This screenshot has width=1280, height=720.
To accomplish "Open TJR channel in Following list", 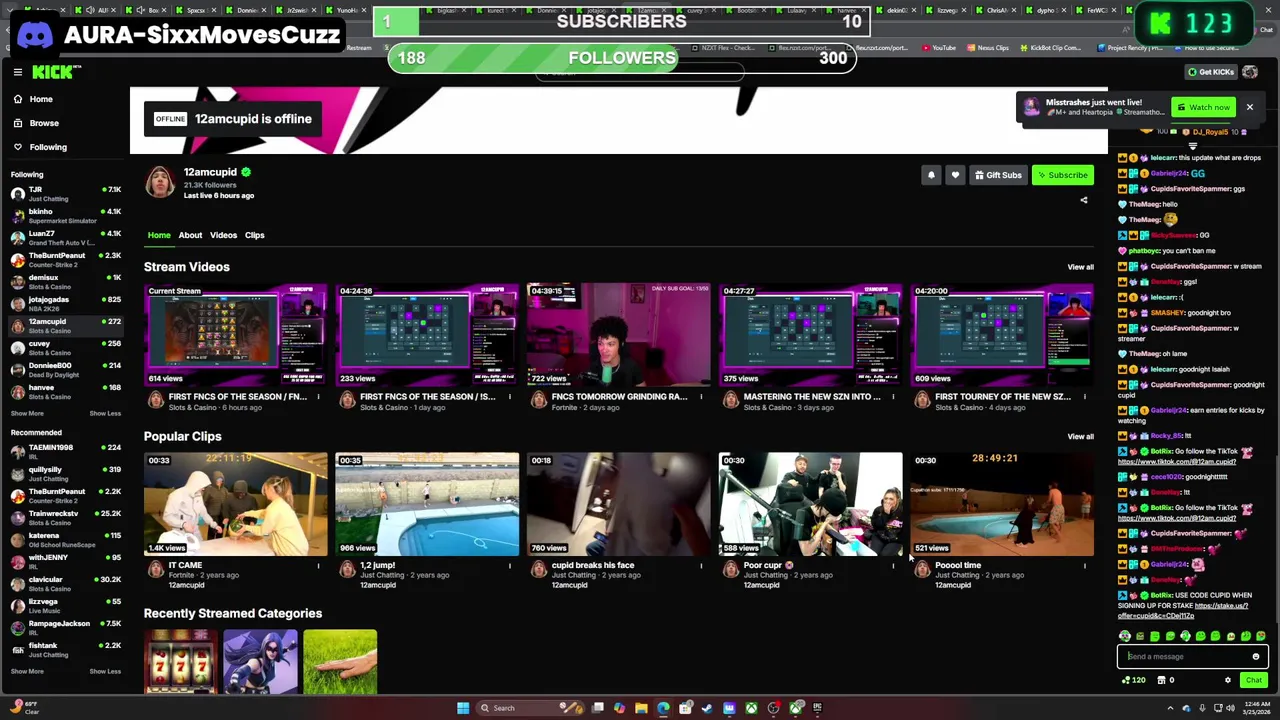I will click(x=65, y=193).
